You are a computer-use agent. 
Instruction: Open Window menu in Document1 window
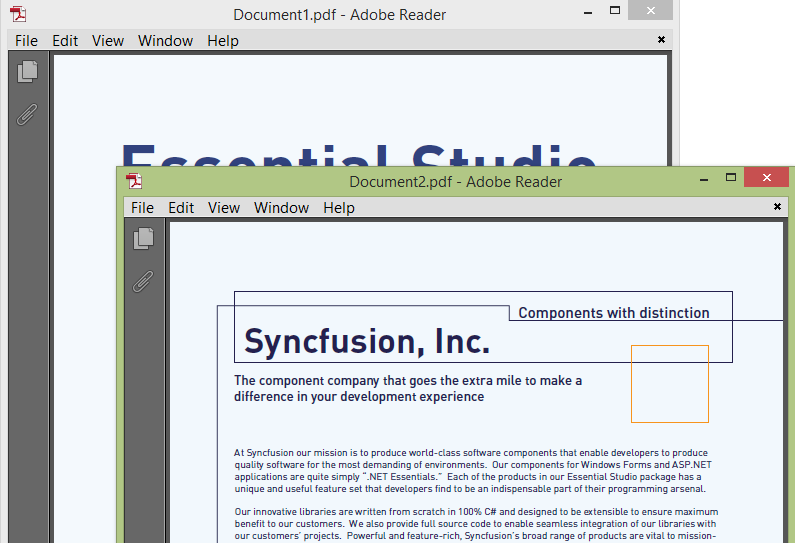click(x=165, y=41)
